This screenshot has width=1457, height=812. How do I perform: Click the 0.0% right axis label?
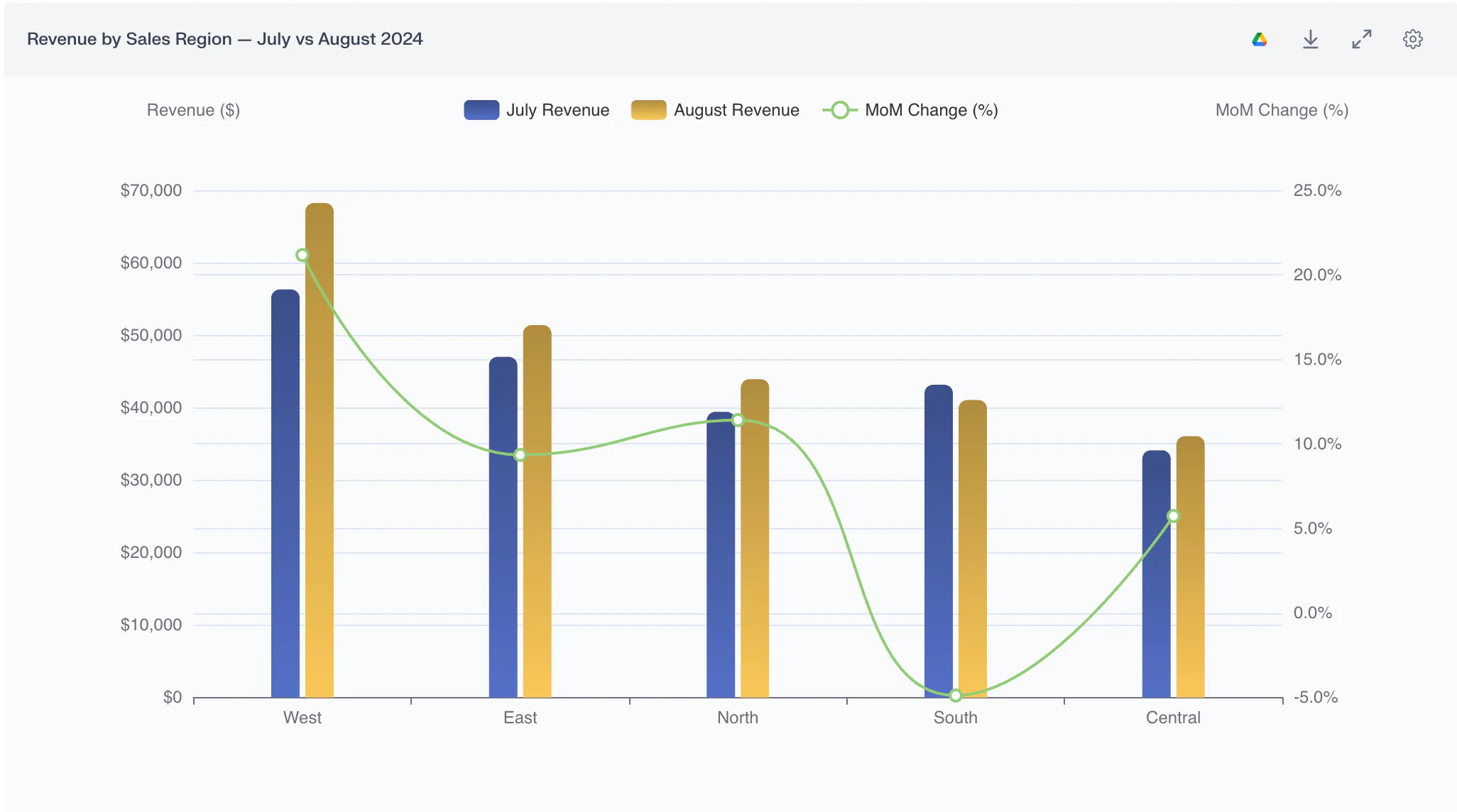click(1313, 613)
